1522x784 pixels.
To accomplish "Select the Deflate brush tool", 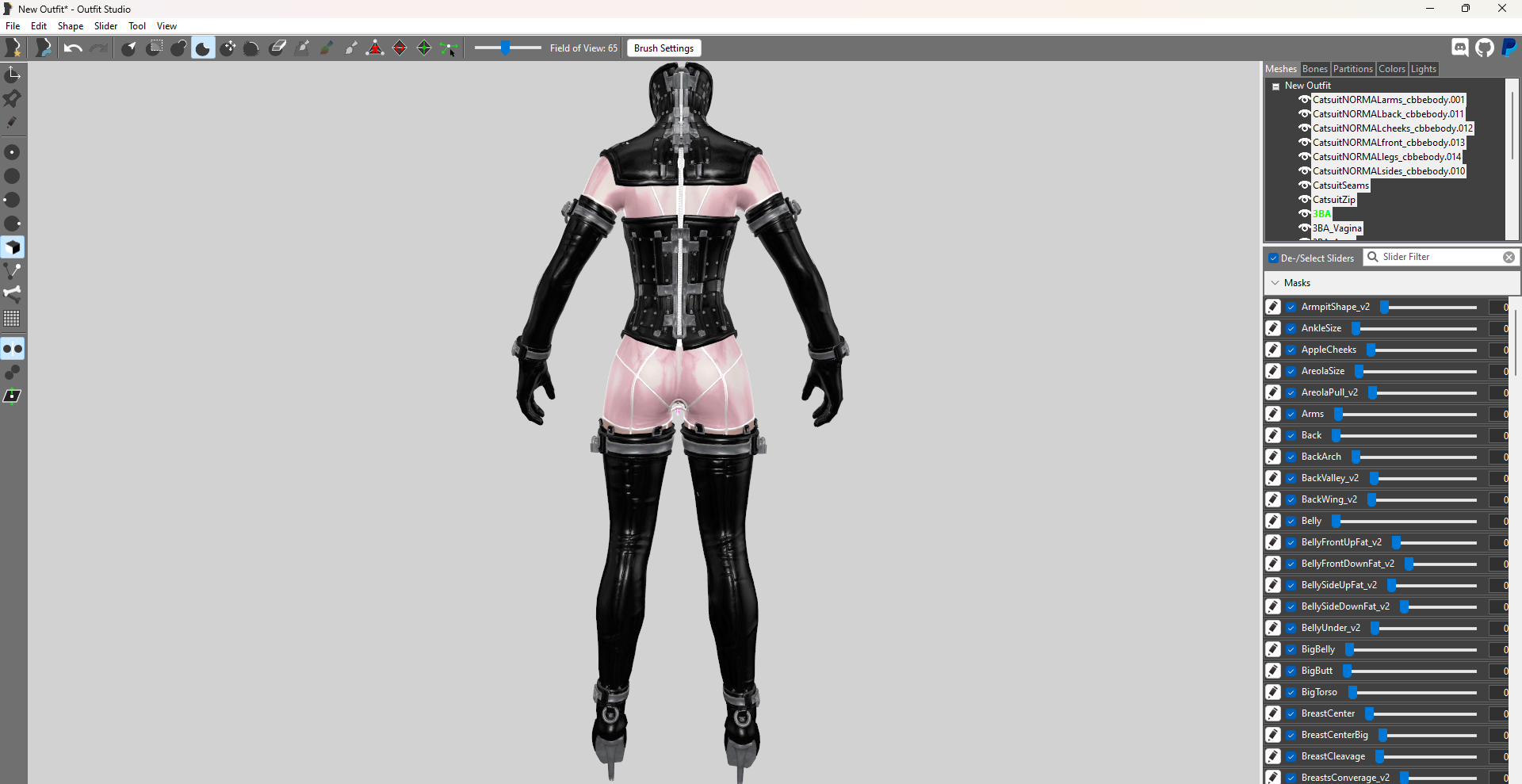I will click(x=203, y=48).
